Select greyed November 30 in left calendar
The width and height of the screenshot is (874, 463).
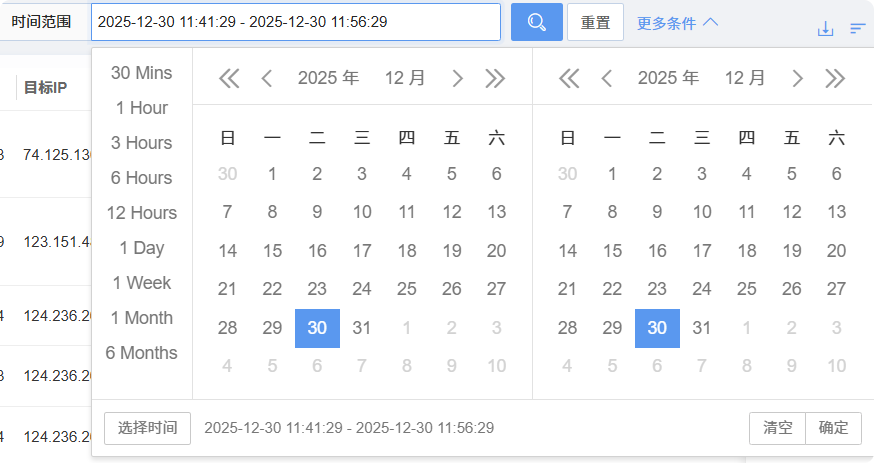click(x=227, y=174)
